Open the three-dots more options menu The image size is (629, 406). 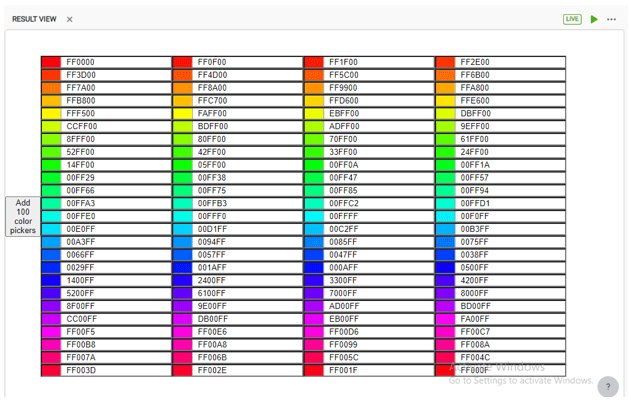[x=611, y=19]
